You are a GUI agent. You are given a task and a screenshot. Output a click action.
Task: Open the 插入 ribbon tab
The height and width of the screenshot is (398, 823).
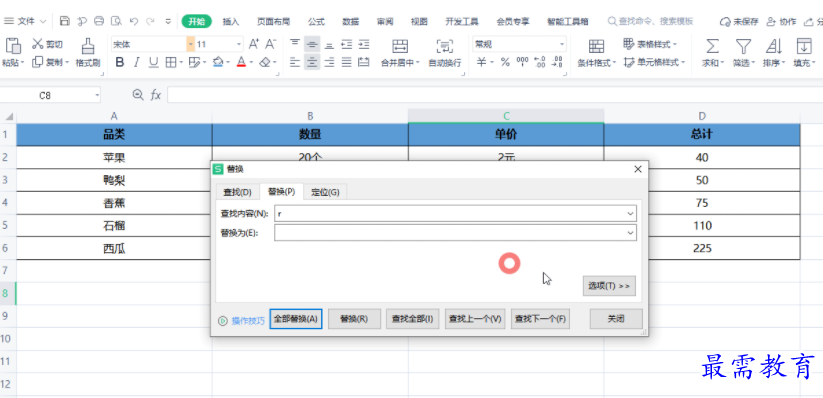click(x=230, y=22)
